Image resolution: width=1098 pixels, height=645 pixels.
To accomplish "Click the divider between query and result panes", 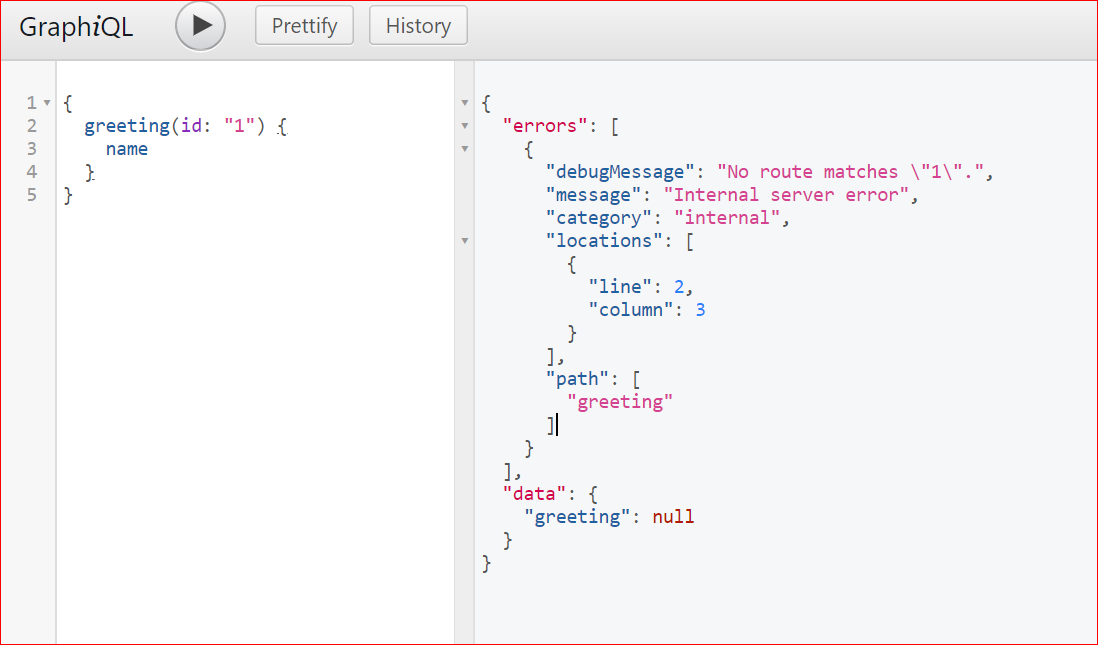I will click(x=464, y=353).
